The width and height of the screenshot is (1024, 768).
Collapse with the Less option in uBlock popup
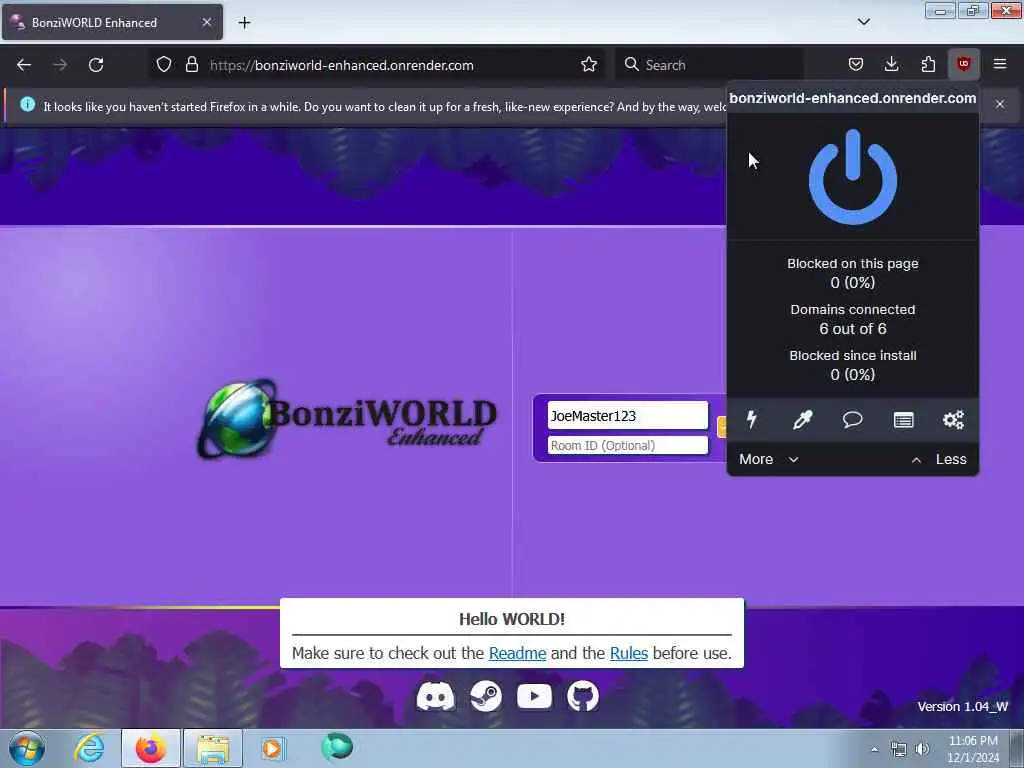(x=938, y=459)
